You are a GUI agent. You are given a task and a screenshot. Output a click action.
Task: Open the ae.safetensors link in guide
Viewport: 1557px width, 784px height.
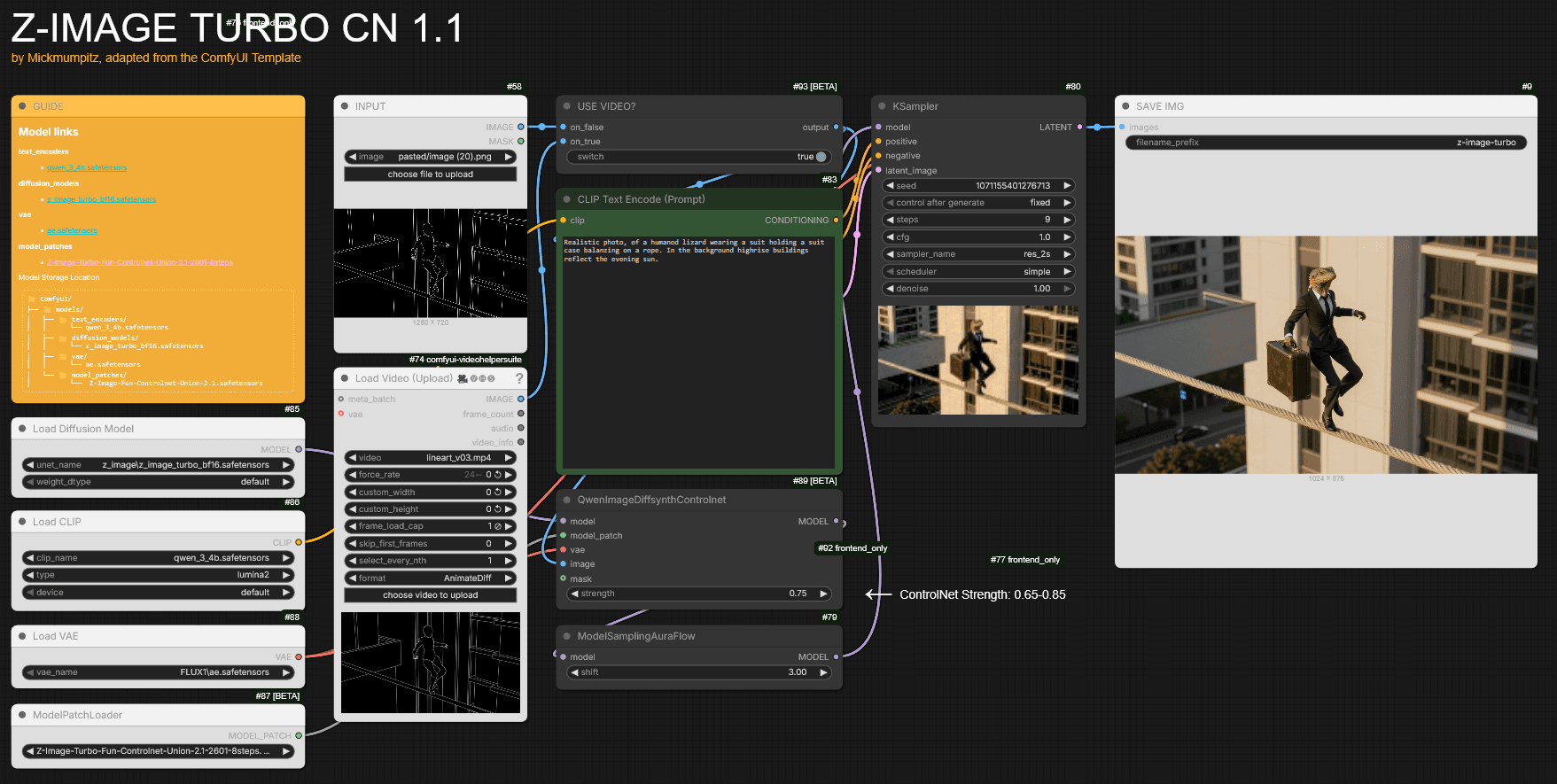(72, 231)
